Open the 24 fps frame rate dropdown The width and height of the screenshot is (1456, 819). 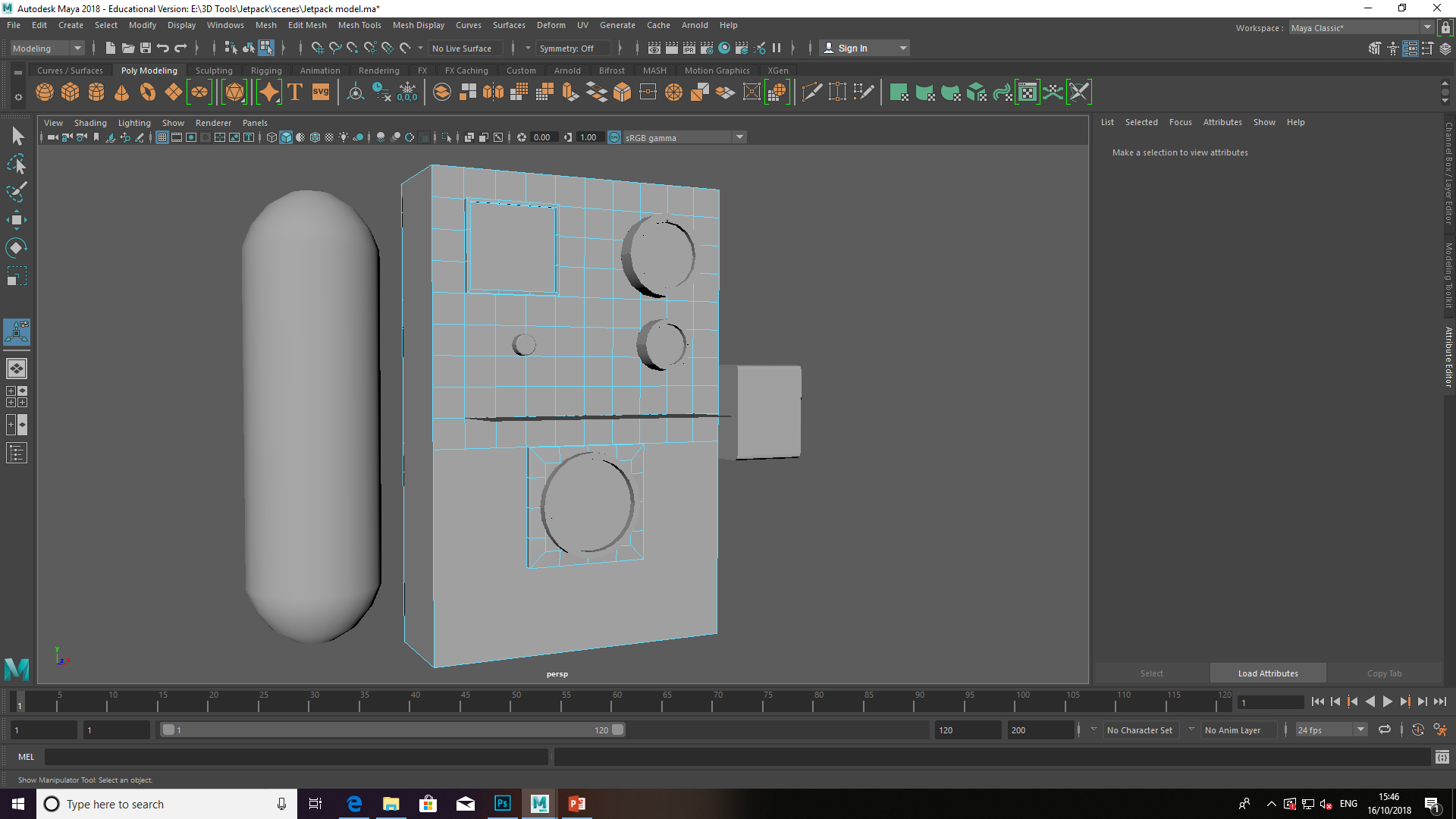click(x=1331, y=730)
